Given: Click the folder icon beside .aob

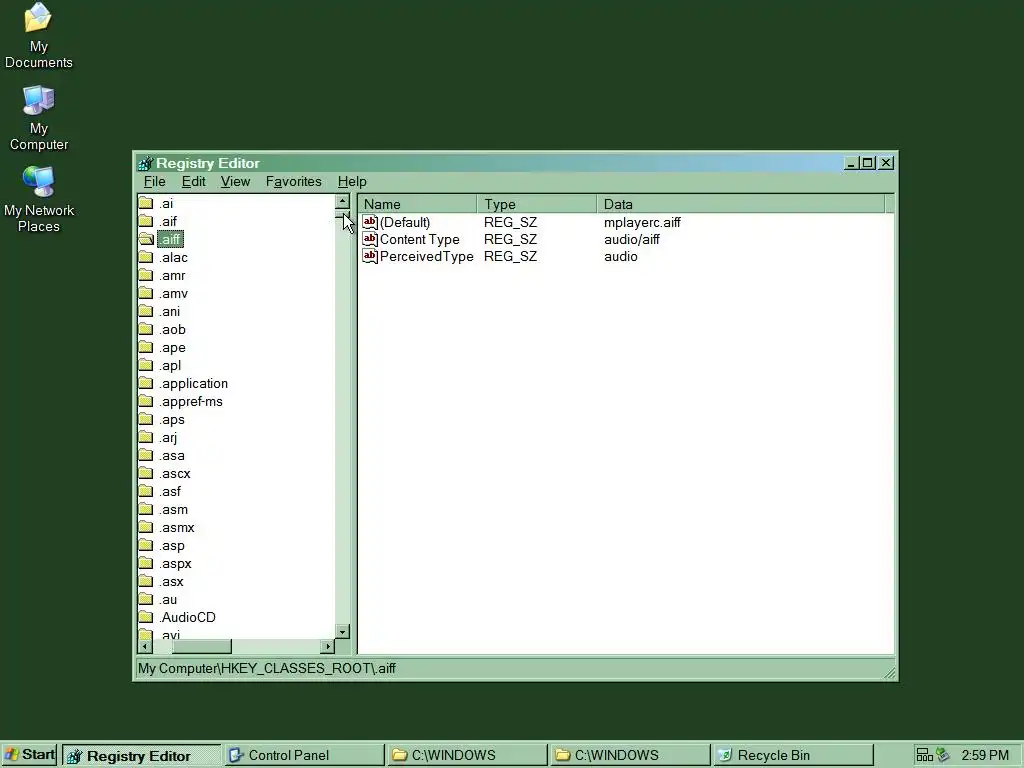Looking at the screenshot, I should click(146, 329).
